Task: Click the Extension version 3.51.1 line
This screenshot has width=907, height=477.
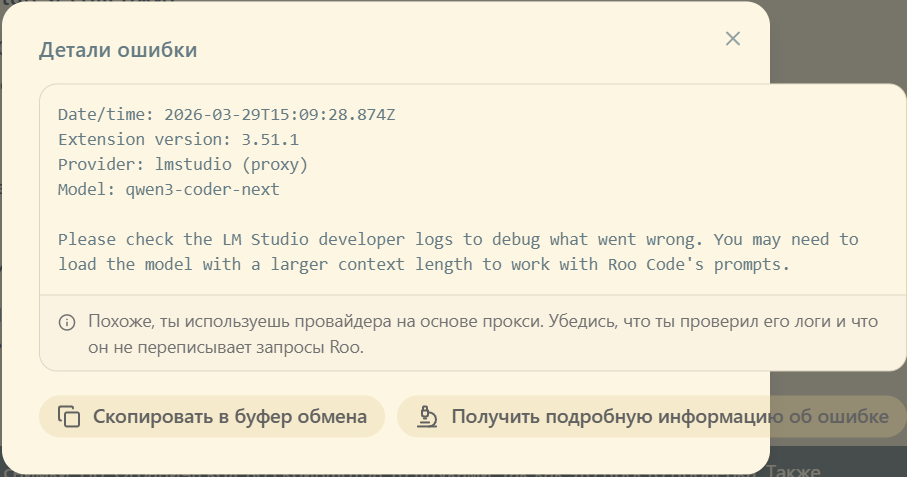Action: pos(178,139)
